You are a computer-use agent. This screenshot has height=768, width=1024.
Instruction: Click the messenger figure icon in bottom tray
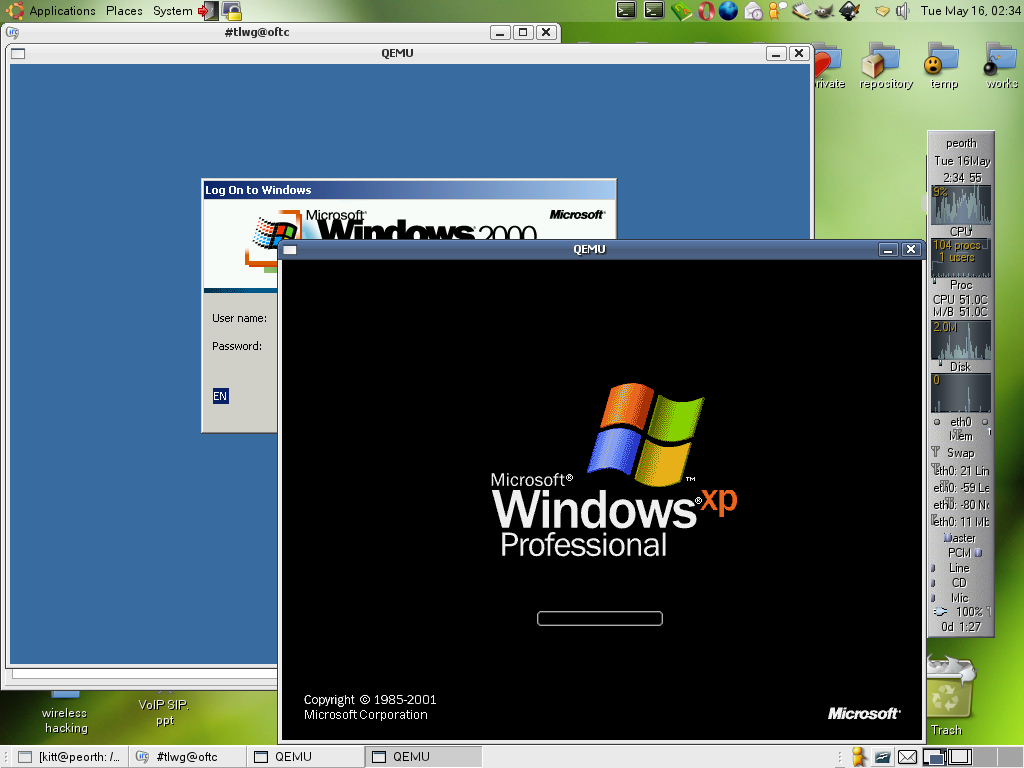click(859, 756)
